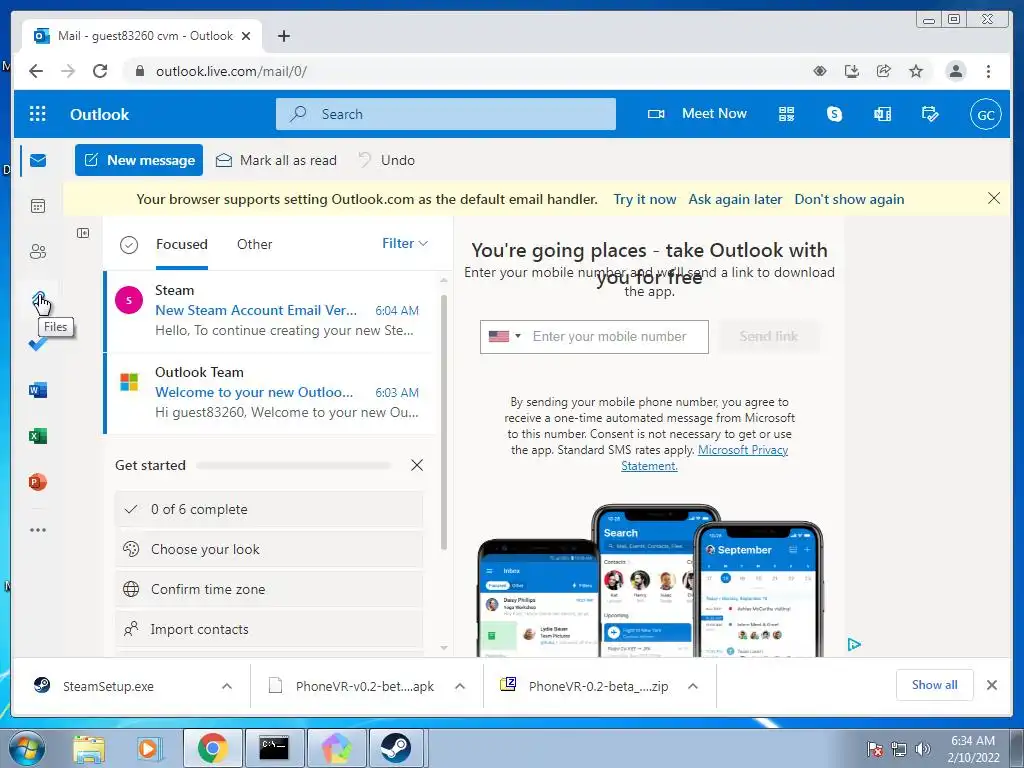Open Outlook office pane icon in header
The height and width of the screenshot is (768, 1024).
coord(882,114)
